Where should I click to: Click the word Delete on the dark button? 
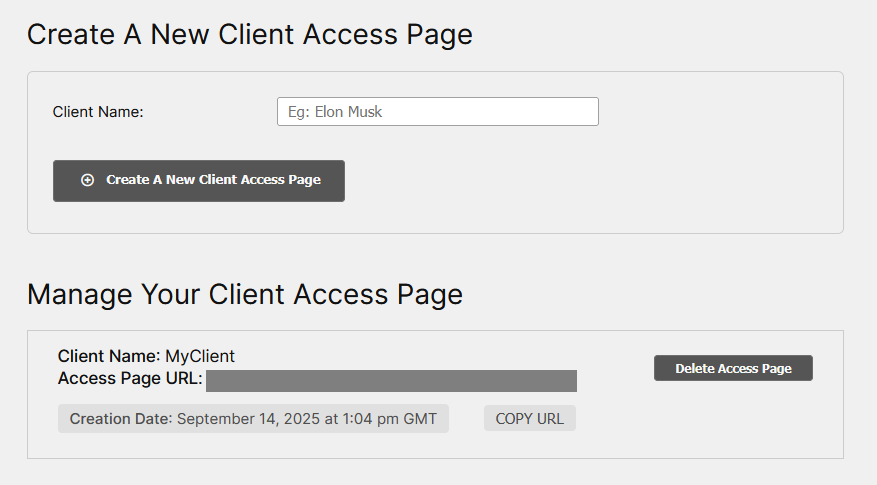[695, 368]
